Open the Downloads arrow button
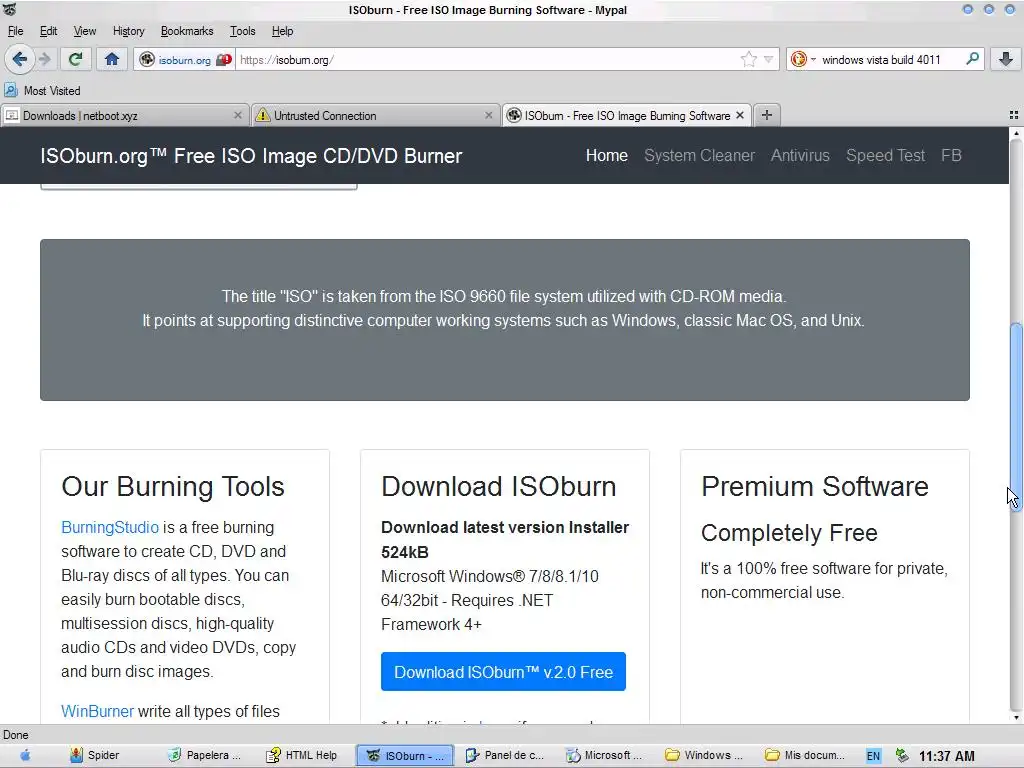This screenshot has width=1024, height=768. pyautogui.click(x=1006, y=59)
